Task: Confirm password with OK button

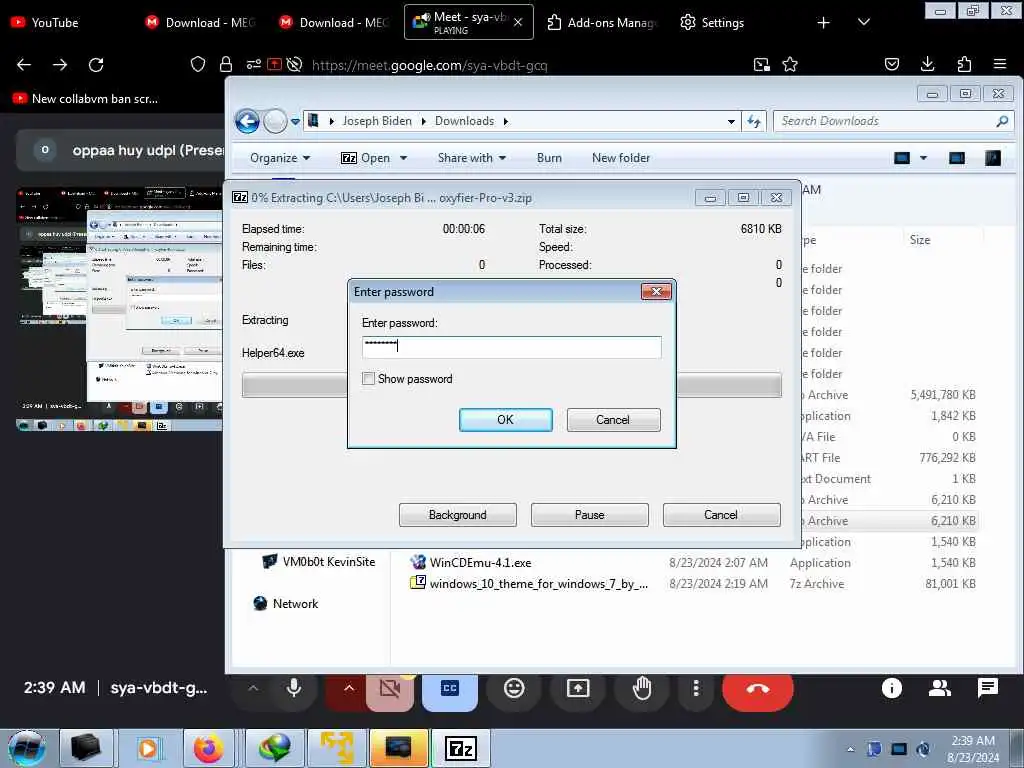Action: (x=505, y=420)
